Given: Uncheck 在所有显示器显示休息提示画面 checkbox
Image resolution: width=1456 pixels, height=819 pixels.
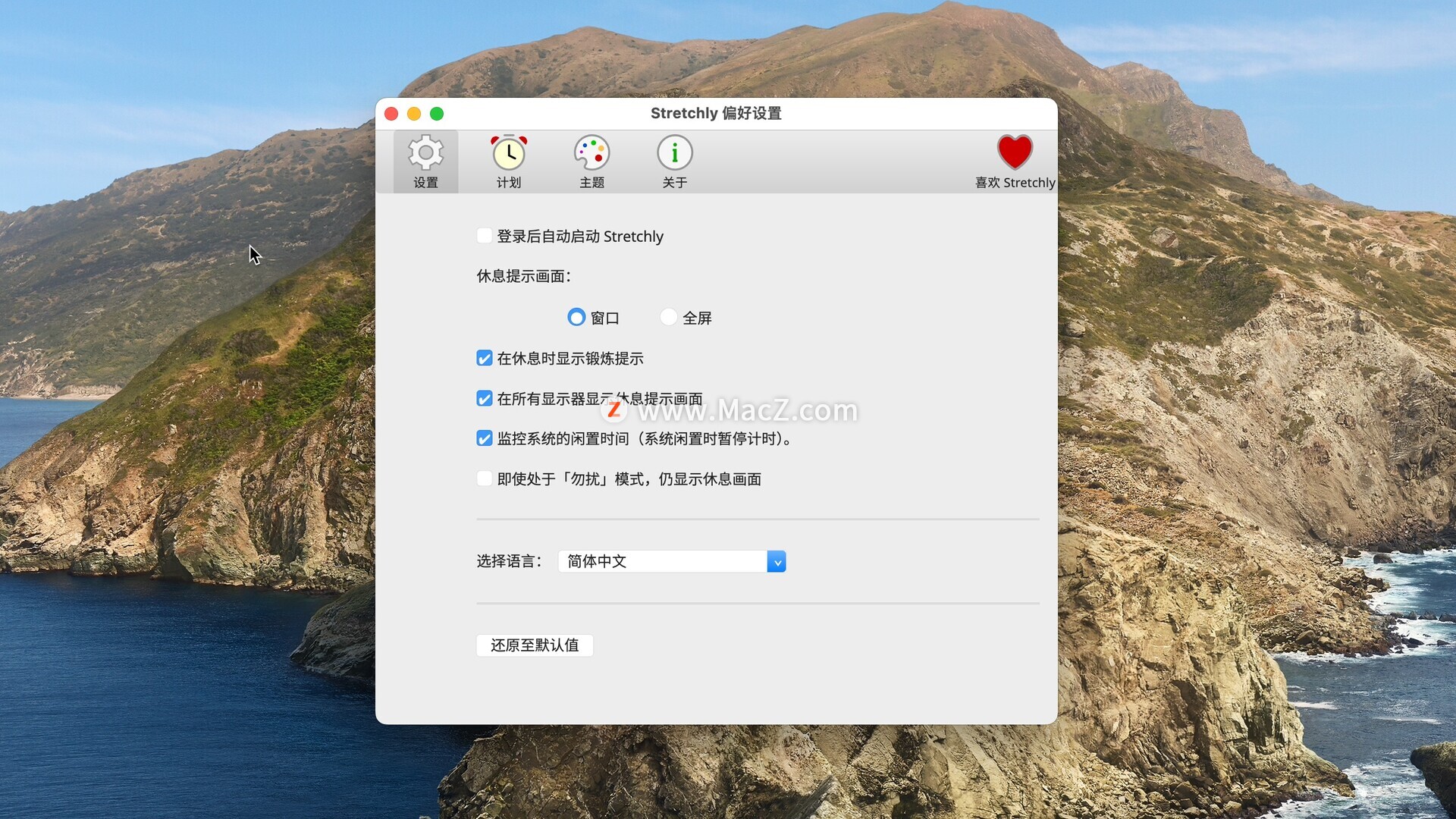Looking at the screenshot, I should click(x=484, y=398).
